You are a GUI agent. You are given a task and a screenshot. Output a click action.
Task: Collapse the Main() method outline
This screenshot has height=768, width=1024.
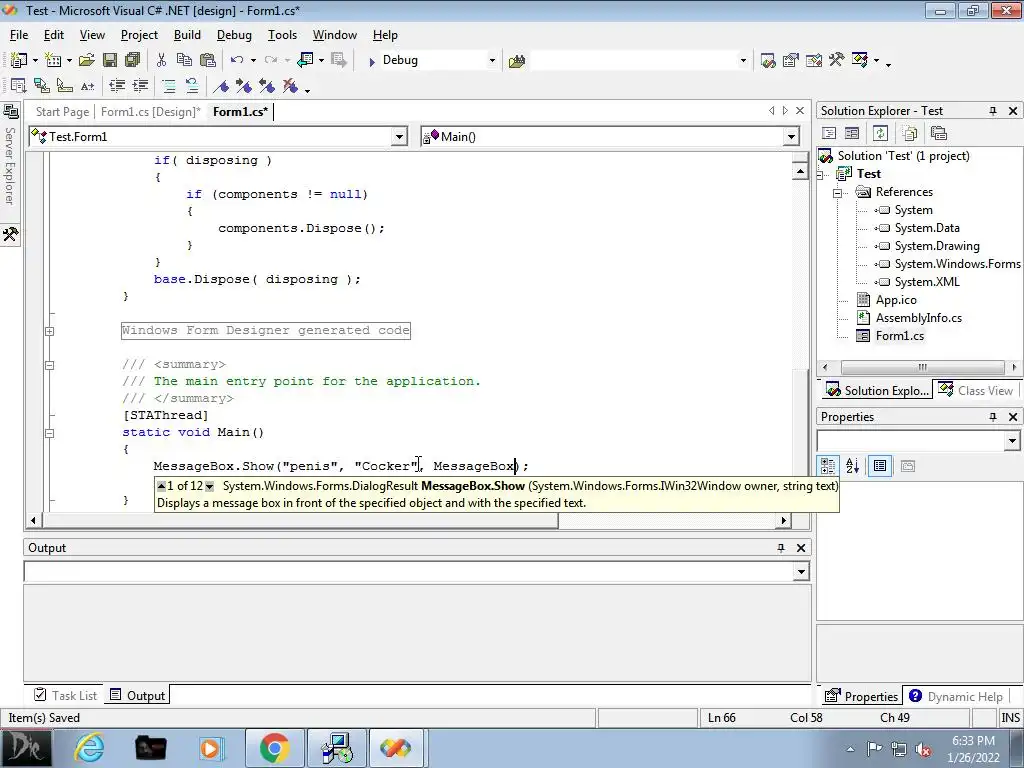coord(49,433)
